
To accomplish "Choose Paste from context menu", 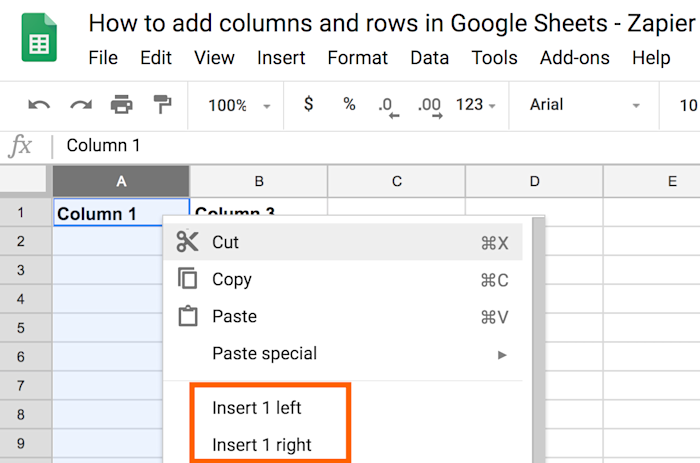I will (x=343, y=316).
